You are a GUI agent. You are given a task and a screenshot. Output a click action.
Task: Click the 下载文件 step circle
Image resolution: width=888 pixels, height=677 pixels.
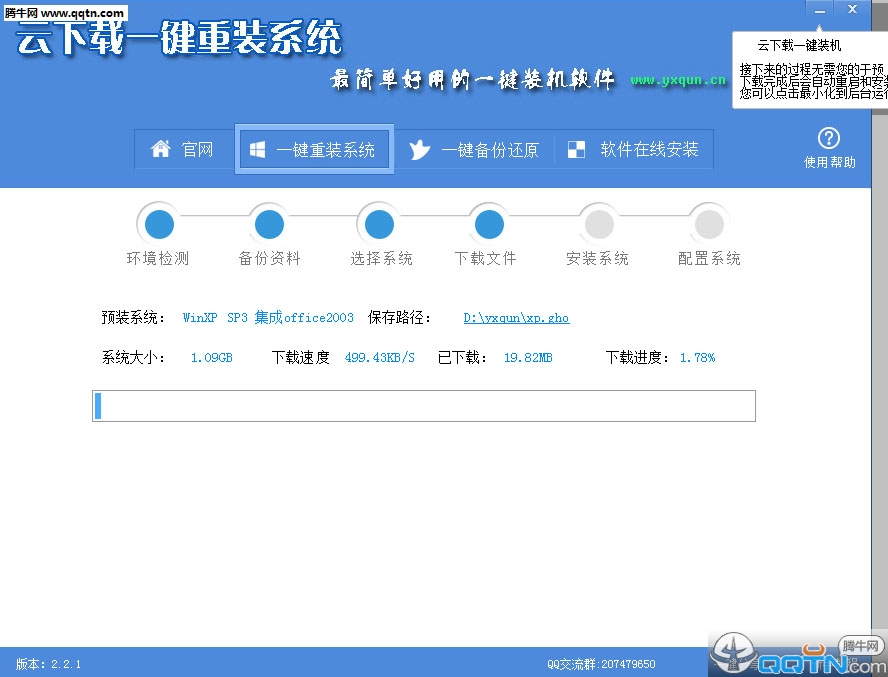[x=489, y=223]
